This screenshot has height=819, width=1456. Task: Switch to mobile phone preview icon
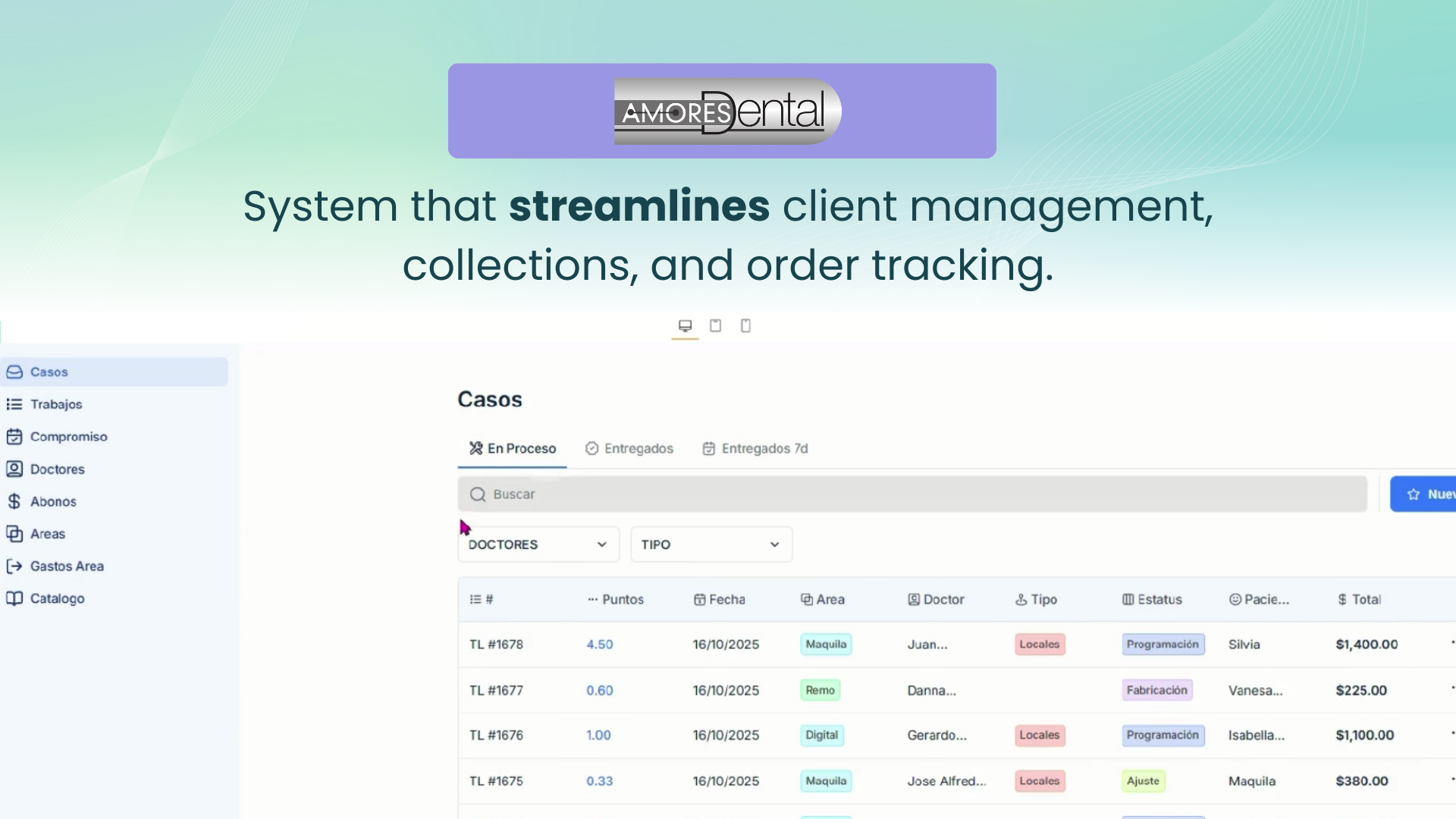pyautogui.click(x=745, y=326)
